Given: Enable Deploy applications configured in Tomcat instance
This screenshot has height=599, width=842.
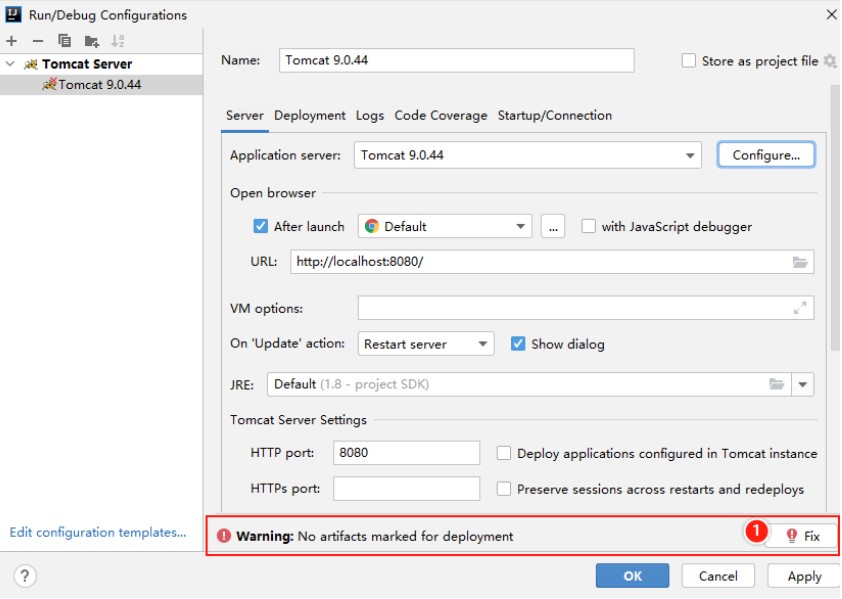Looking at the screenshot, I should (x=504, y=453).
